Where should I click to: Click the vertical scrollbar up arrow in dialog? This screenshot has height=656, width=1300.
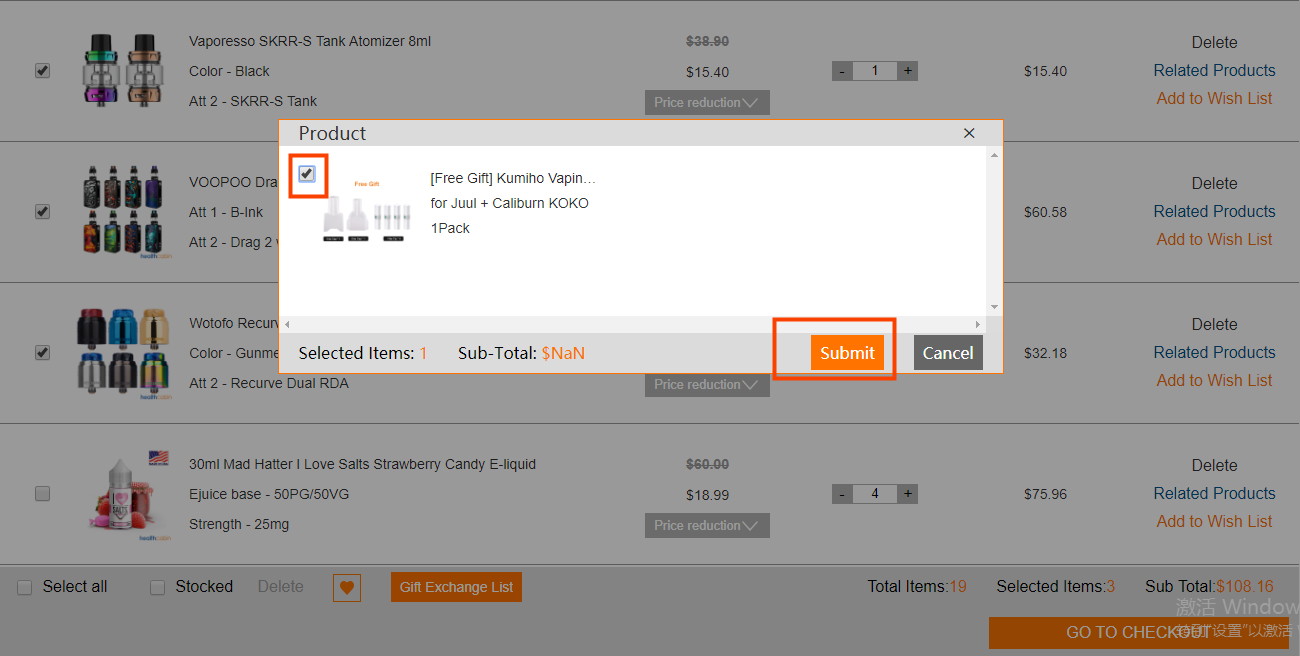click(x=994, y=154)
